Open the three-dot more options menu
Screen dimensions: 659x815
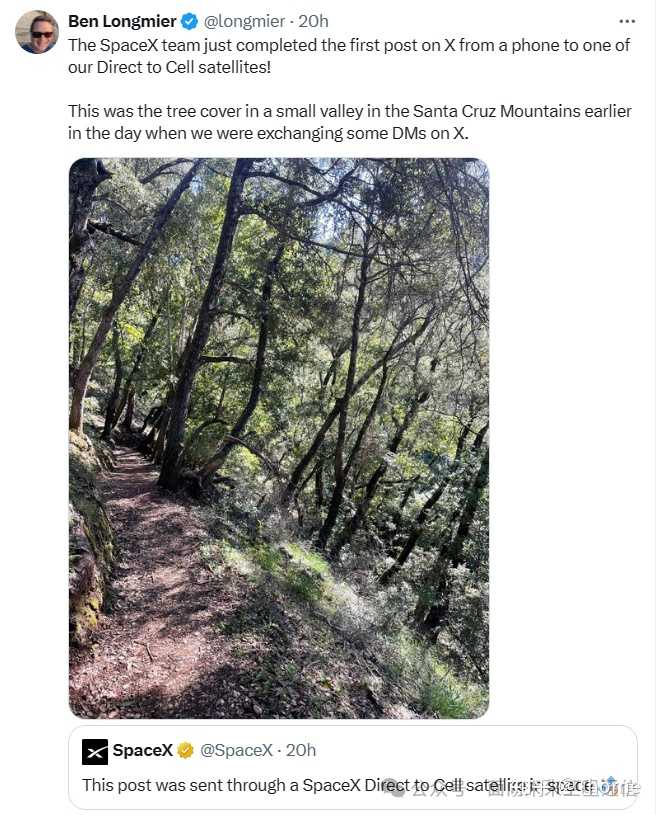click(627, 21)
